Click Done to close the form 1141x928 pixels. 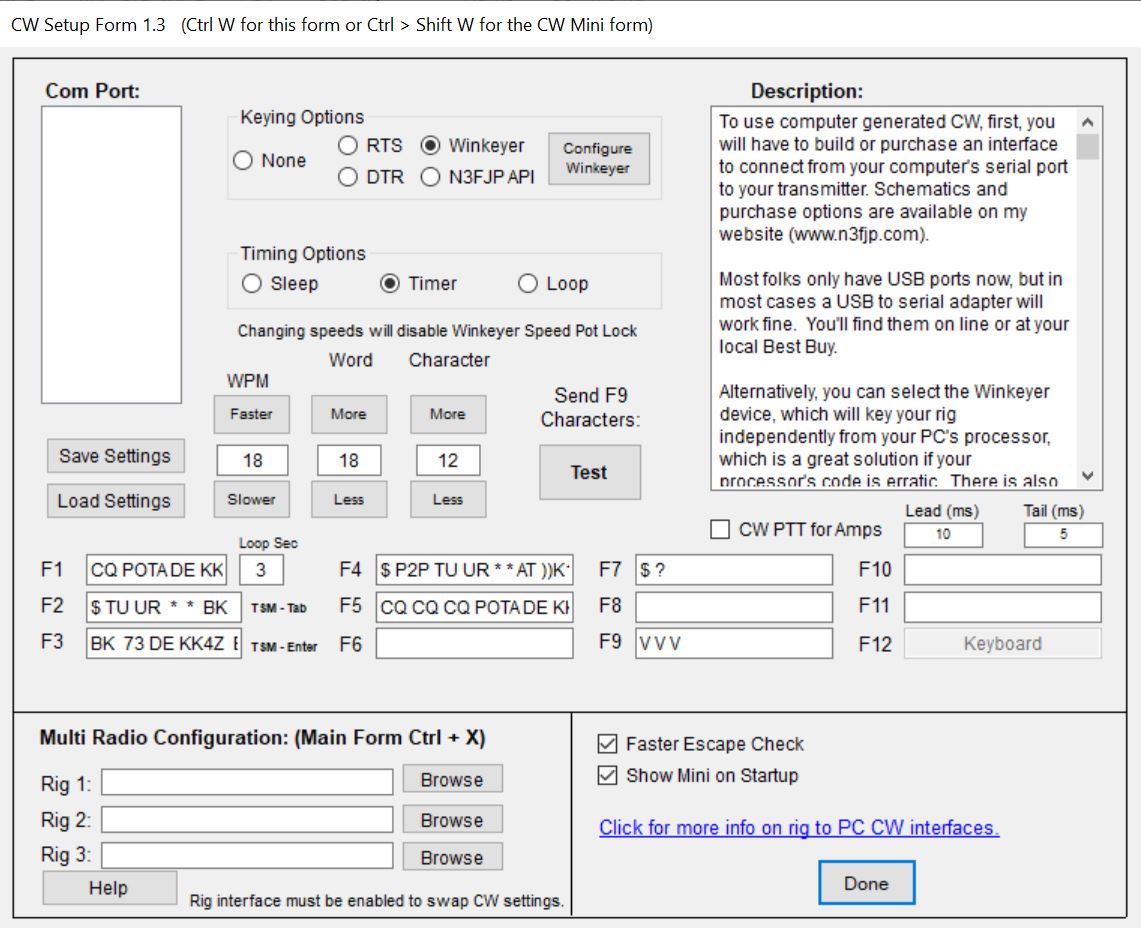click(866, 883)
